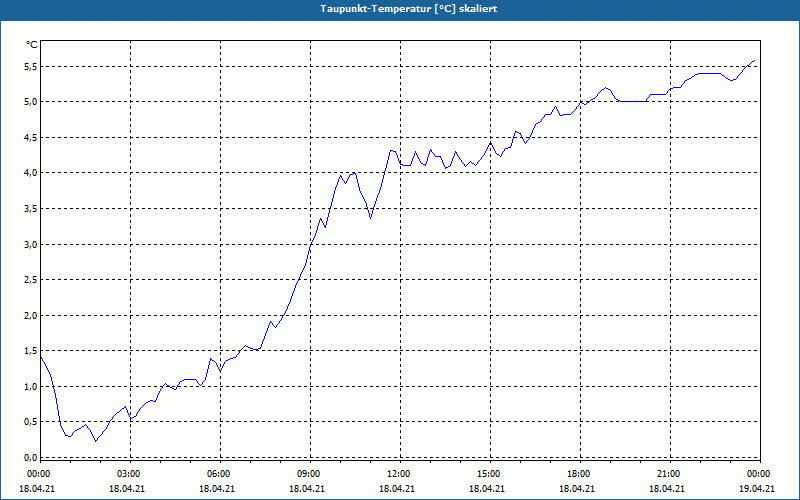This screenshot has height=500, width=800.
Task: Click the 5,0 y-axis label
Action: [x=31, y=102]
